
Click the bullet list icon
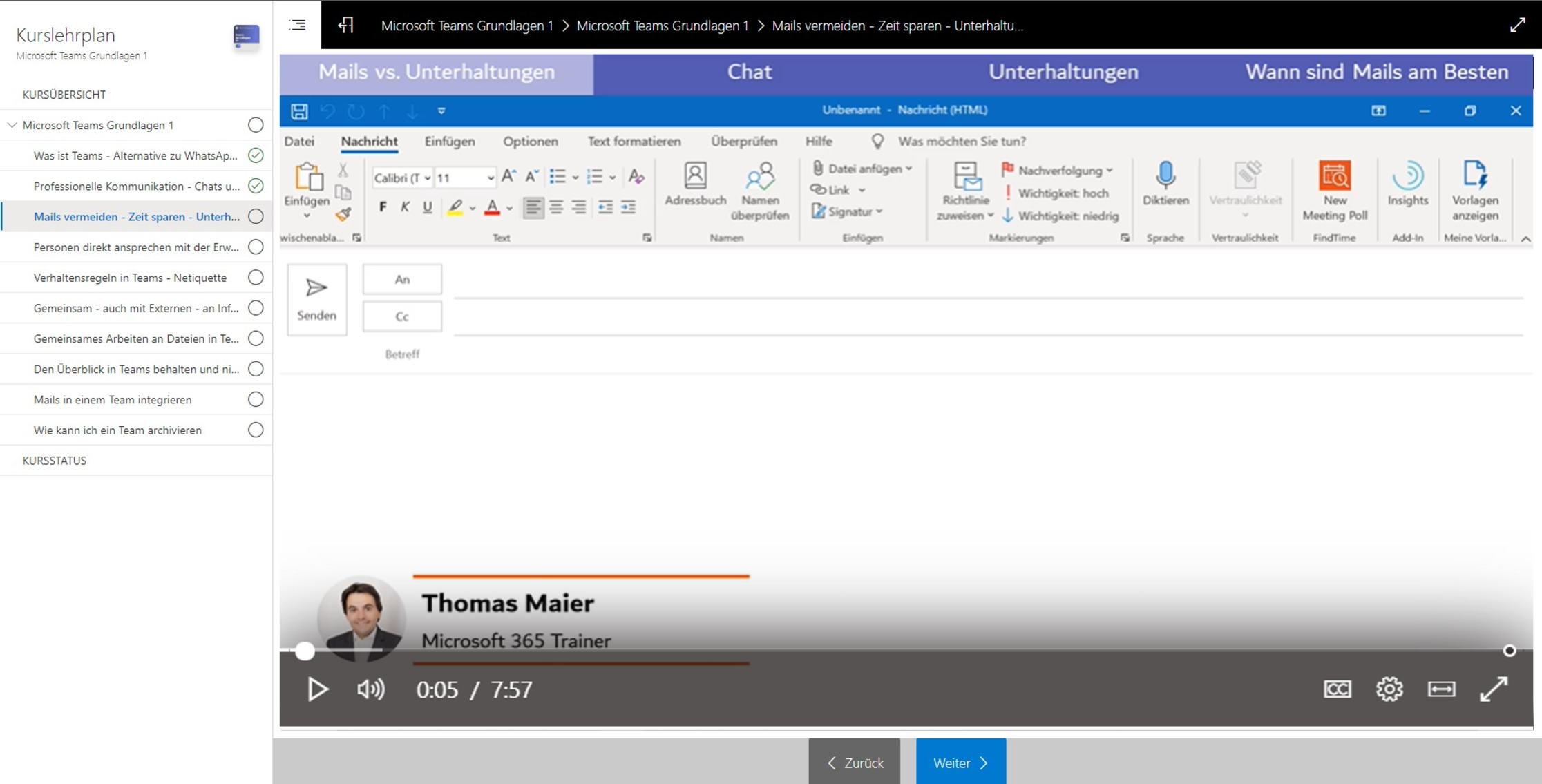tap(558, 177)
